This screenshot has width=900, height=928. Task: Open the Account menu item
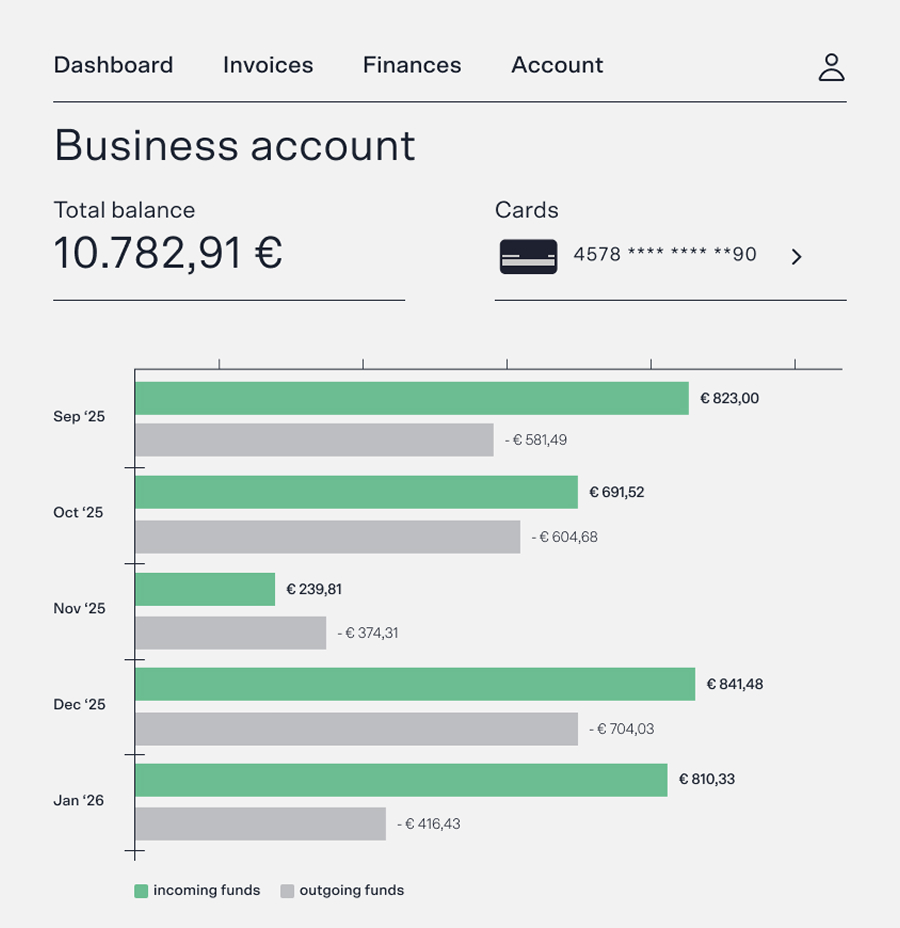click(557, 65)
